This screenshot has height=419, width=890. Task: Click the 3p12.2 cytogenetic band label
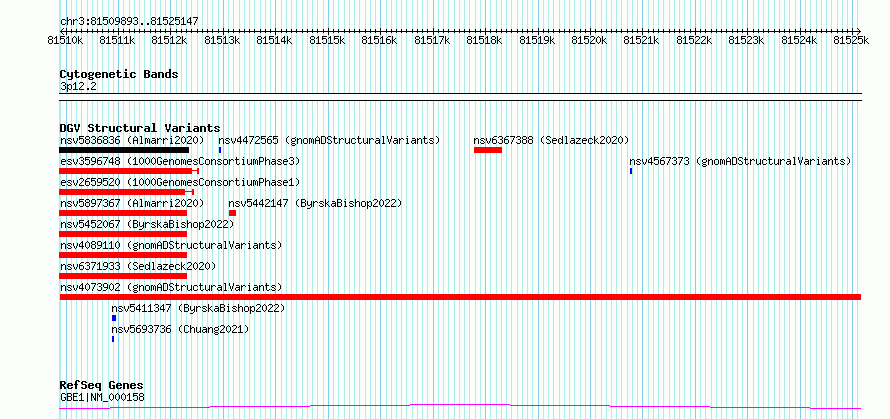click(78, 86)
